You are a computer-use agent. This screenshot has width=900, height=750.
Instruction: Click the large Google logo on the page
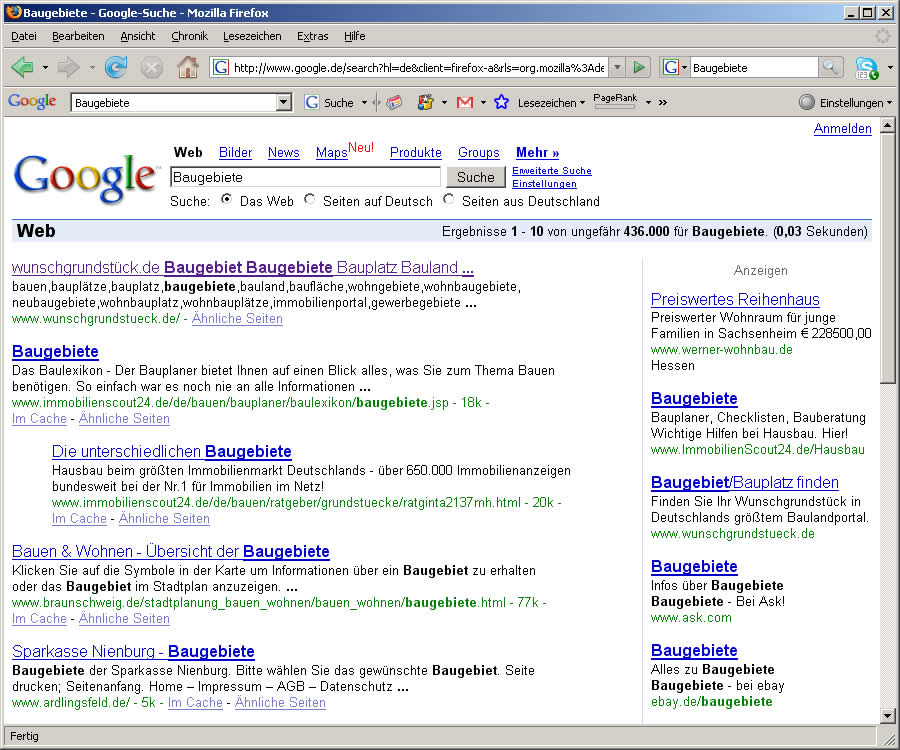[x=85, y=177]
